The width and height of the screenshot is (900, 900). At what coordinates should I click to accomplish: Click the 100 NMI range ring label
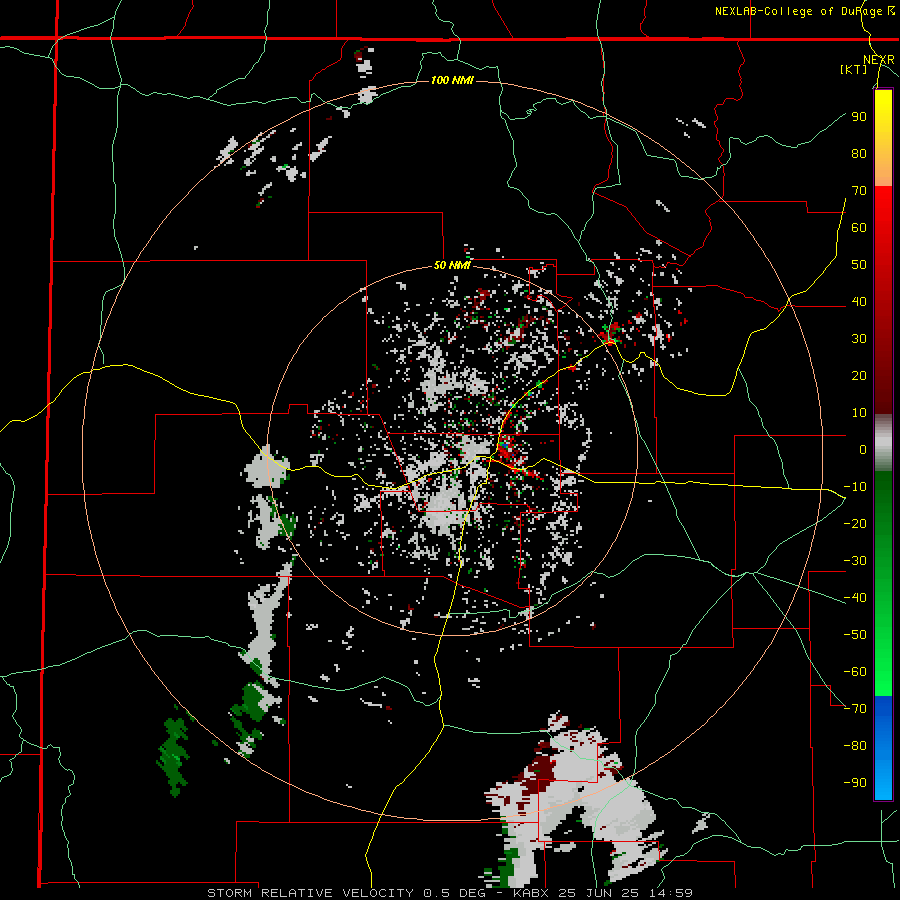click(x=452, y=80)
